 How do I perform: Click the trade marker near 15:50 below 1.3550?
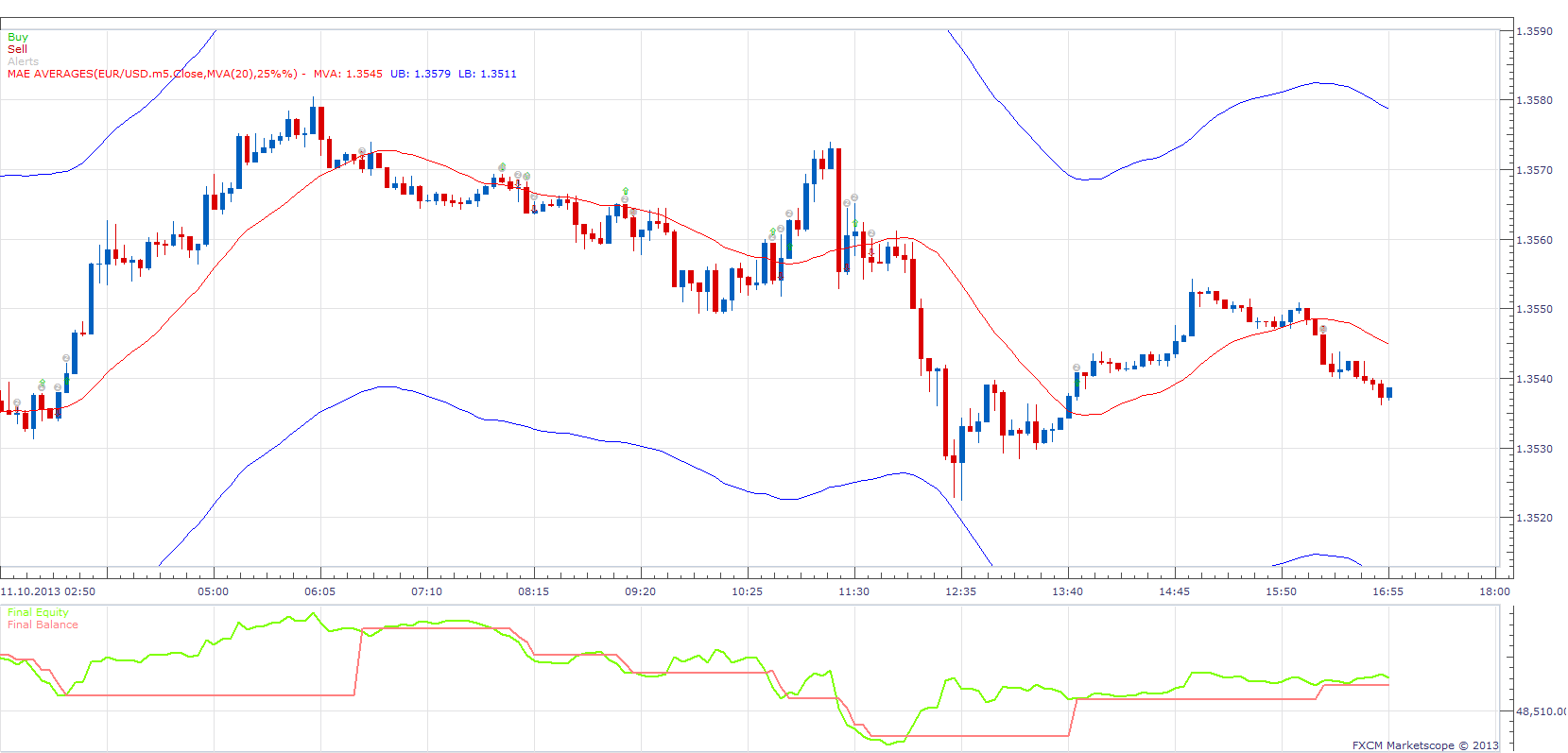(x=1323, y=328)
